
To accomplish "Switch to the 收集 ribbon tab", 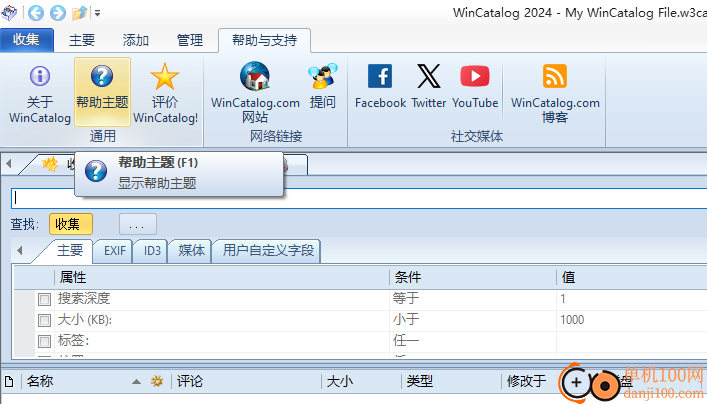I will [27, 40].
